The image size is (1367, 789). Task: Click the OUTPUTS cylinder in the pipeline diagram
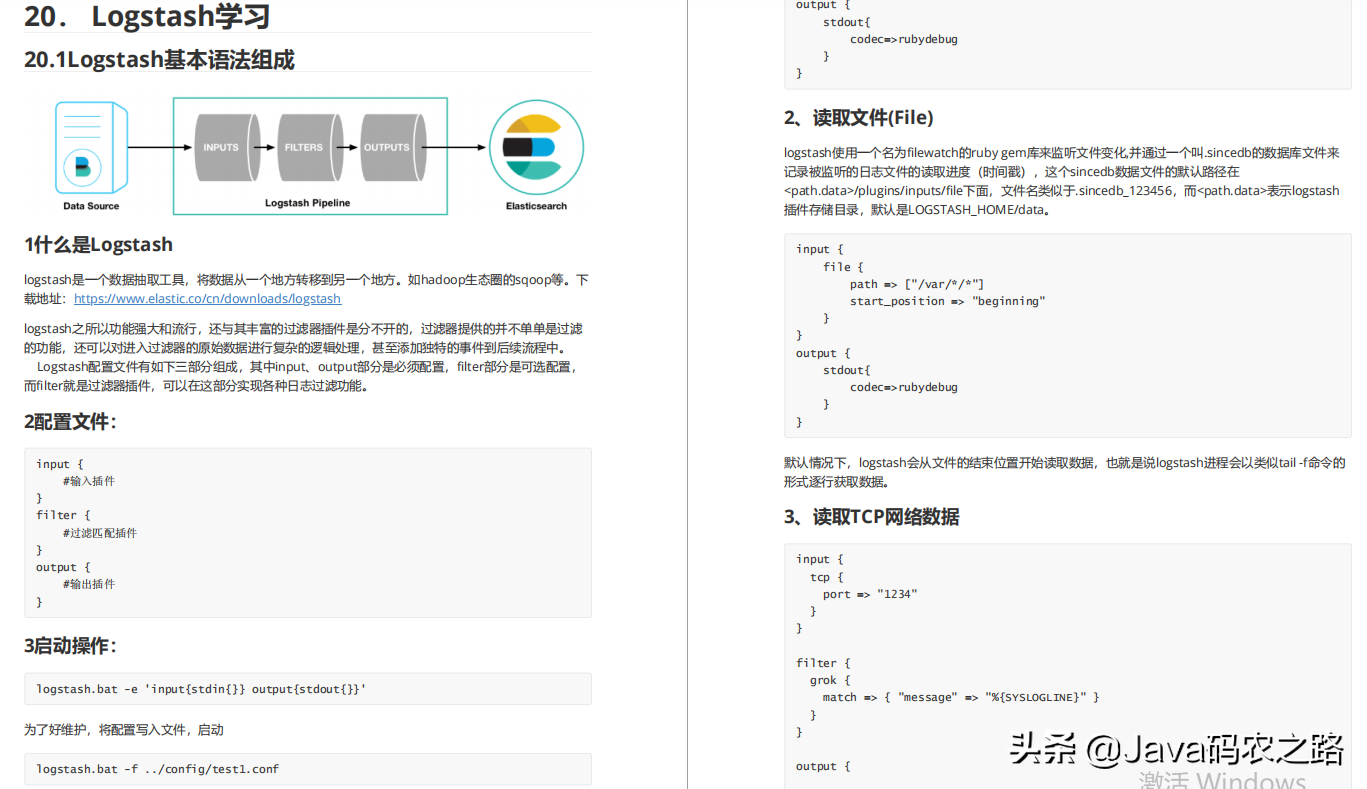pyautogui.click(x=393, y=147)
